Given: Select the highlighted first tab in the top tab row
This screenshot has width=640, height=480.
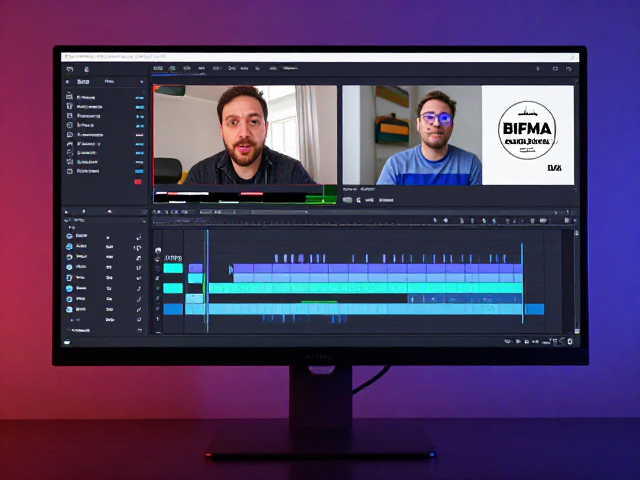Looking at the screenshot, I should click(158, 69).
